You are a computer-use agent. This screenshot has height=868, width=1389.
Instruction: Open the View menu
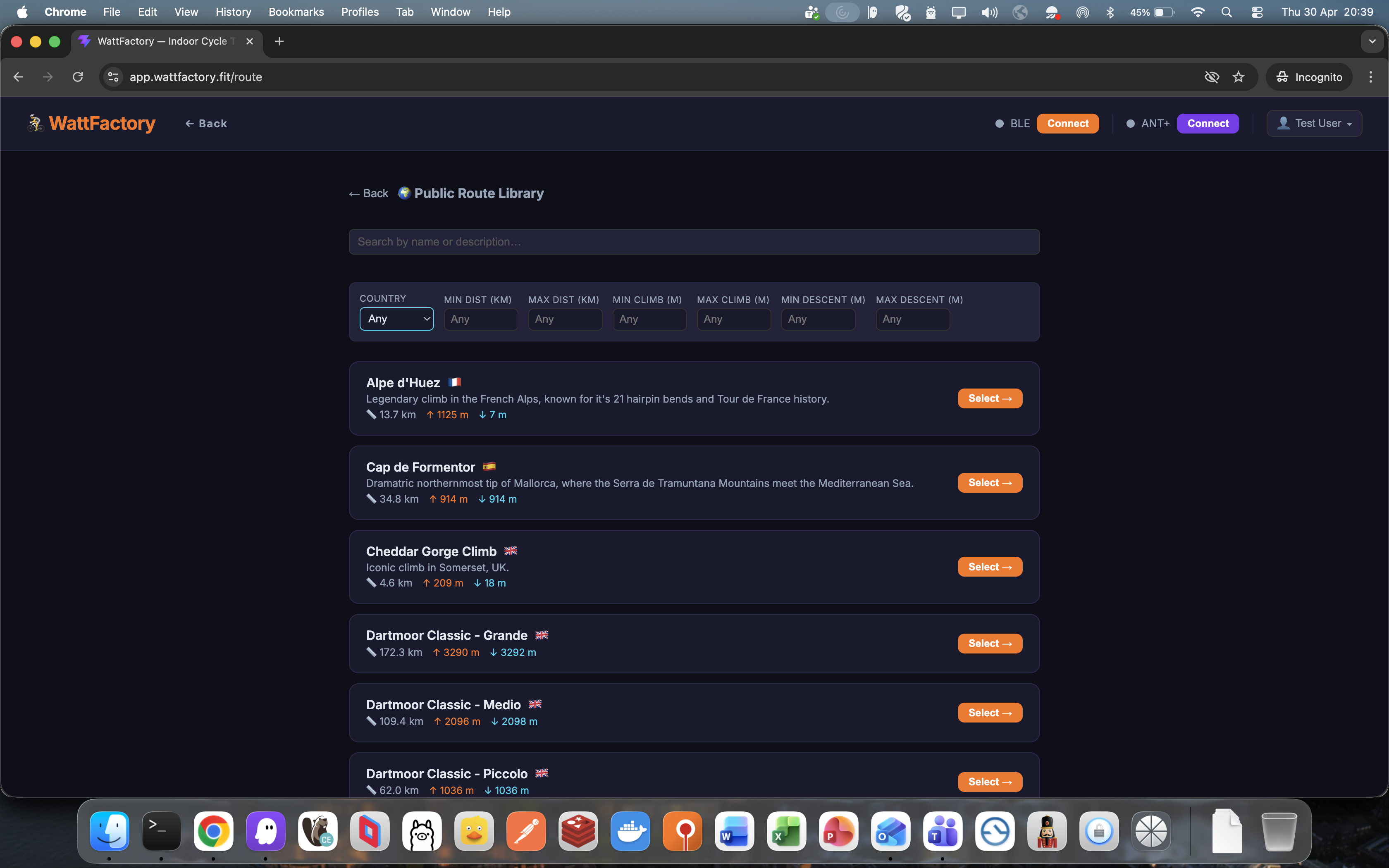pyautogui.click(x=186, y=12)
